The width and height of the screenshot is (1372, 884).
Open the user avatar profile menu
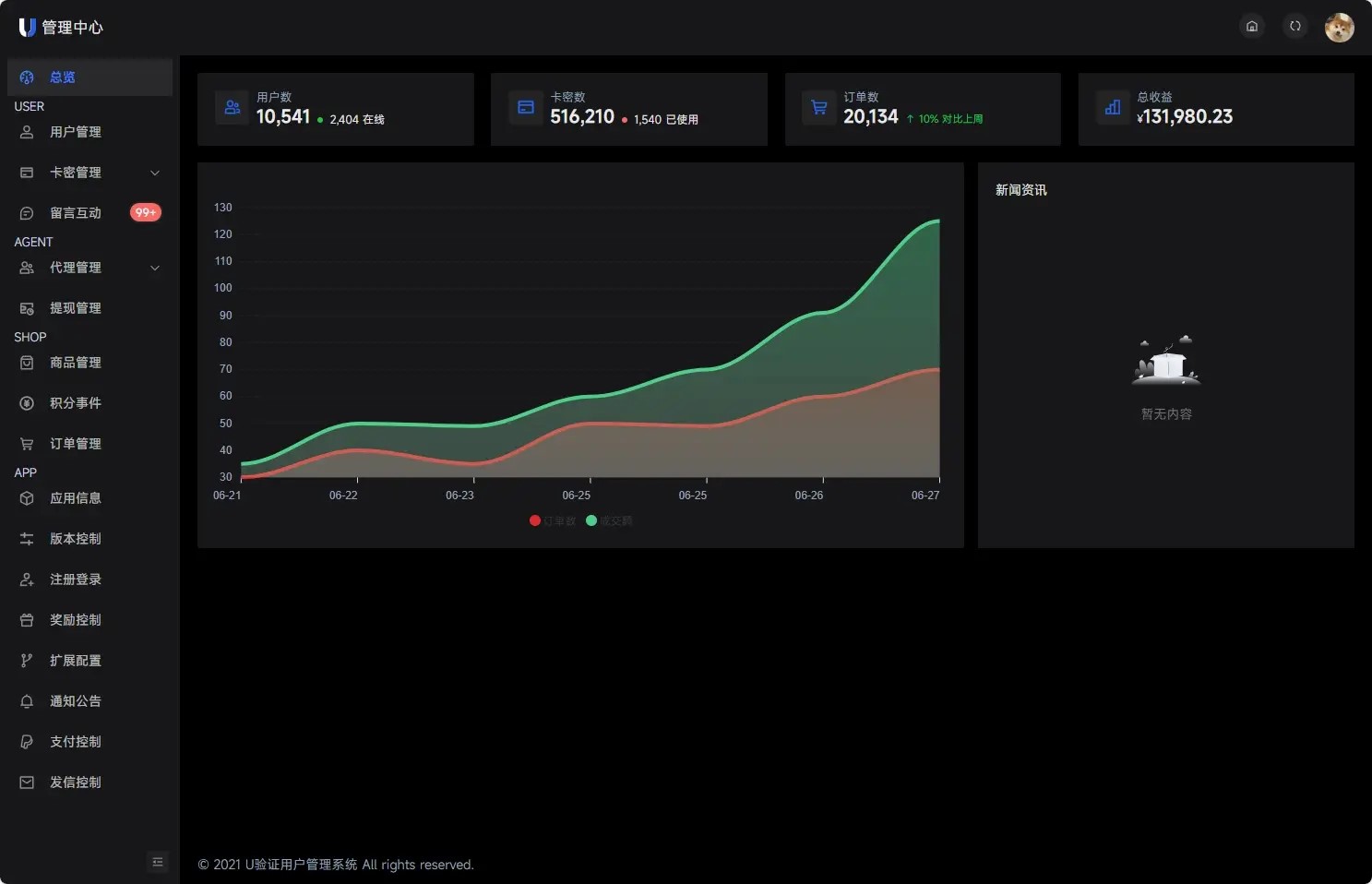pos(1339,28)
